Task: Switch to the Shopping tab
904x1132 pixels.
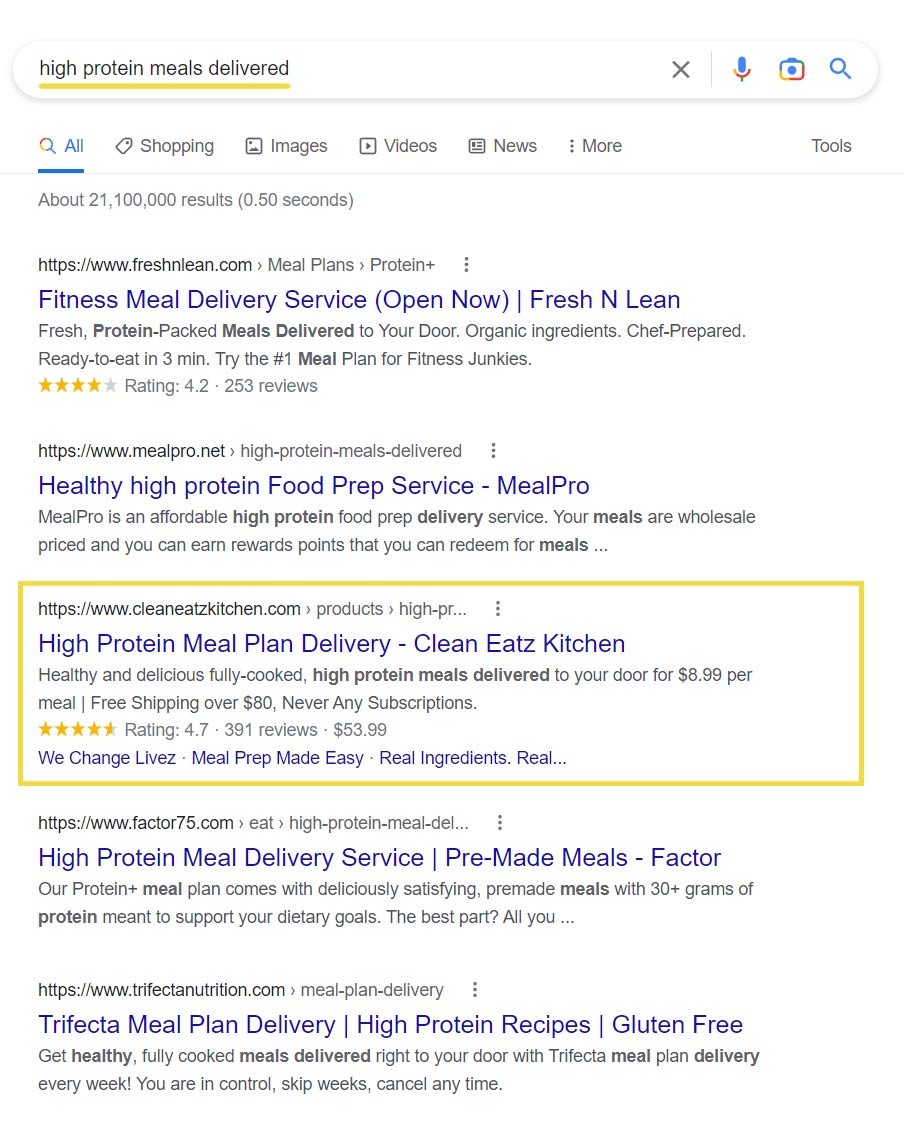Action: [165, 146]
